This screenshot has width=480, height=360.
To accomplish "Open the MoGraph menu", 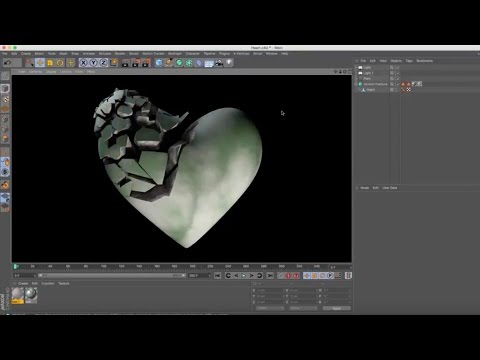I will click(175, 54).
